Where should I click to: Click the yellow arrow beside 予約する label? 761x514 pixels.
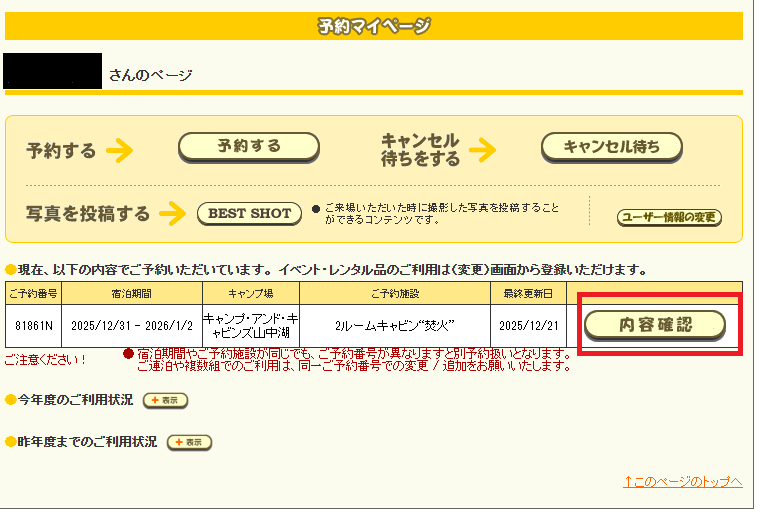point(119,151)
